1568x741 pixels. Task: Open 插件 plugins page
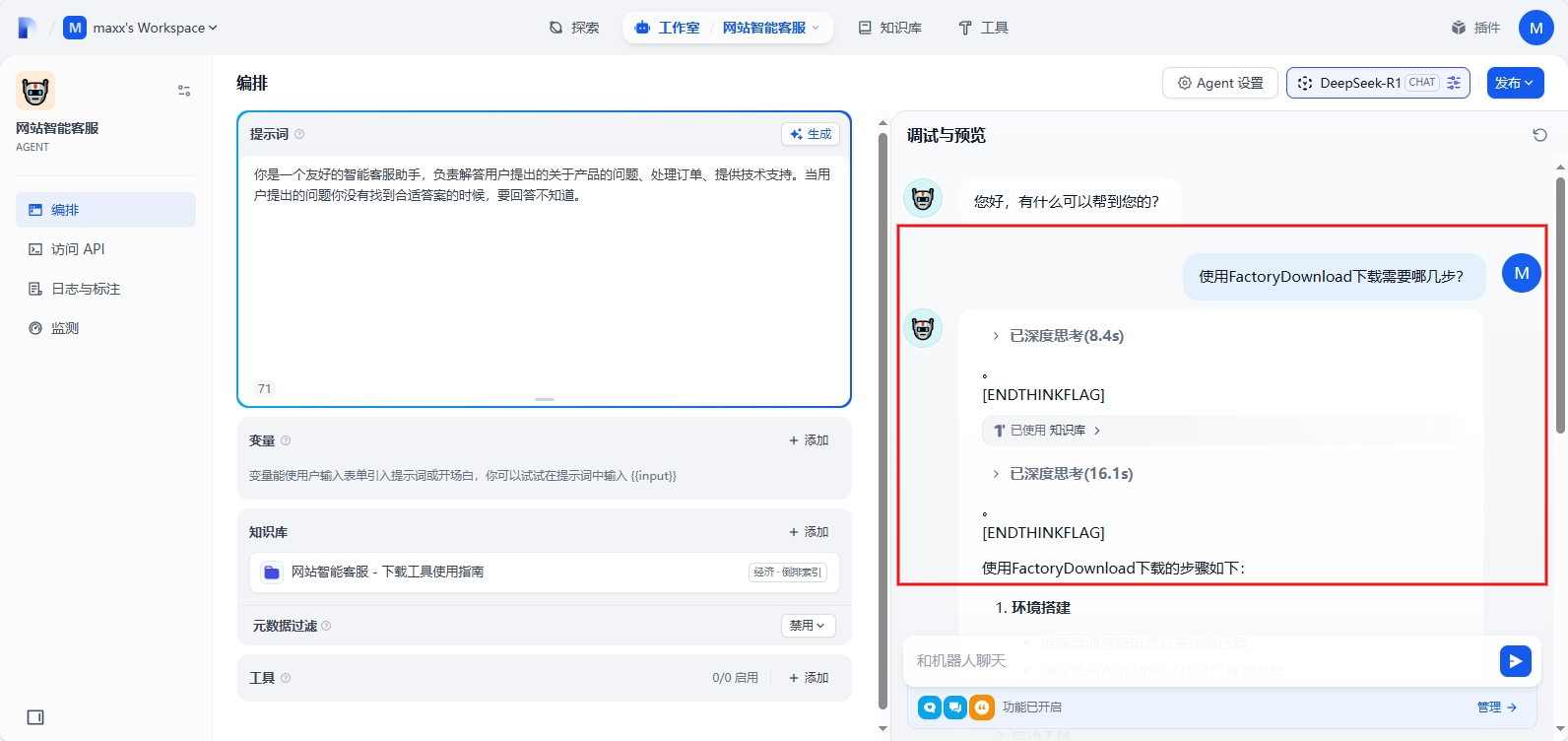(x=1475, y=28)
